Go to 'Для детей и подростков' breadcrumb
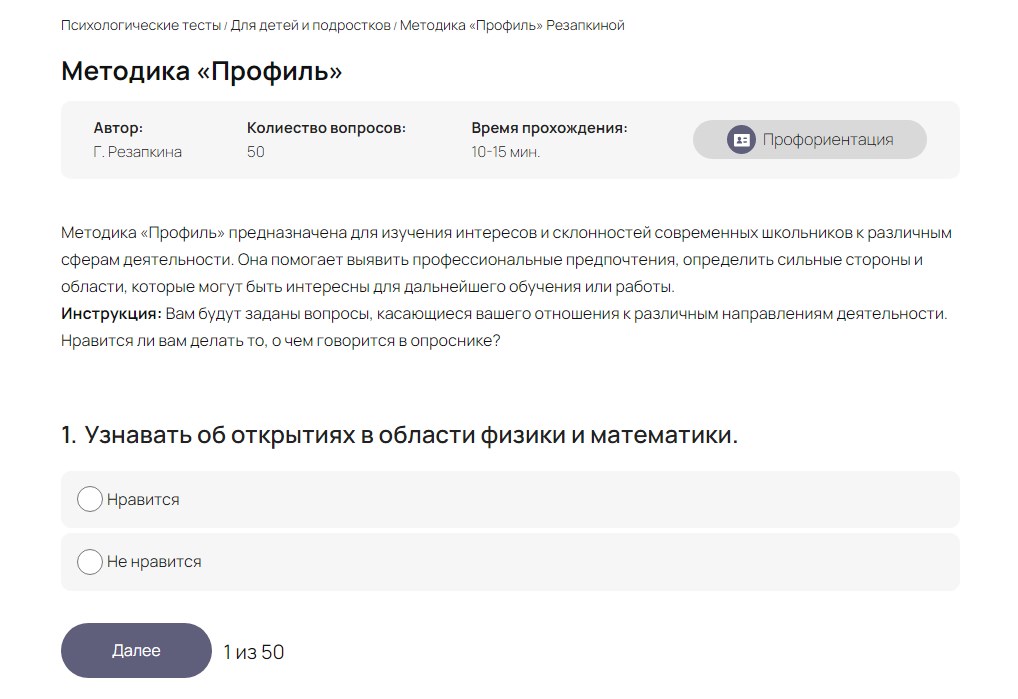The height and width of the screenshot is (699, 1018). tap(310, 25)
